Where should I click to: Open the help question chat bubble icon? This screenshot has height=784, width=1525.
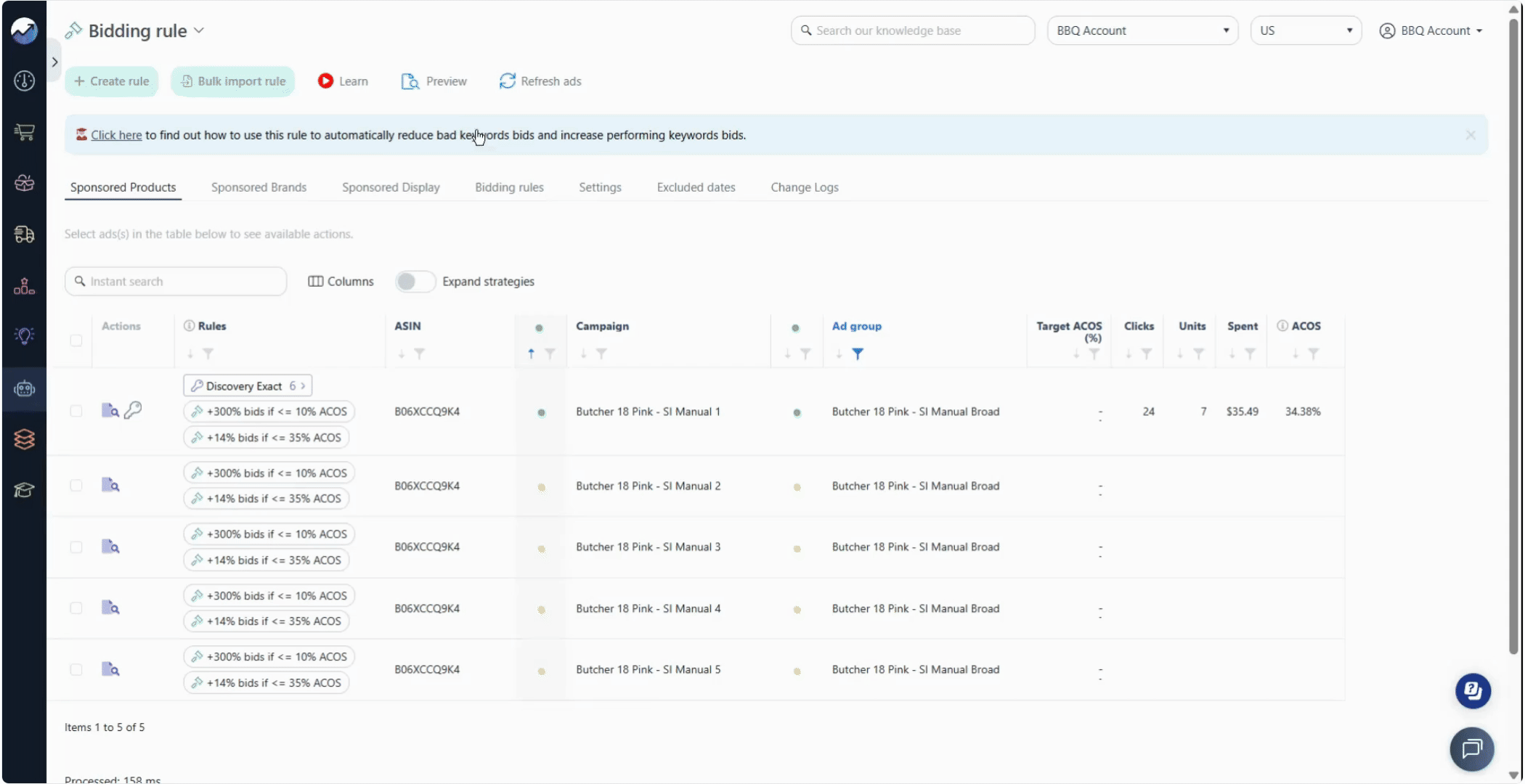point(1473,691)
